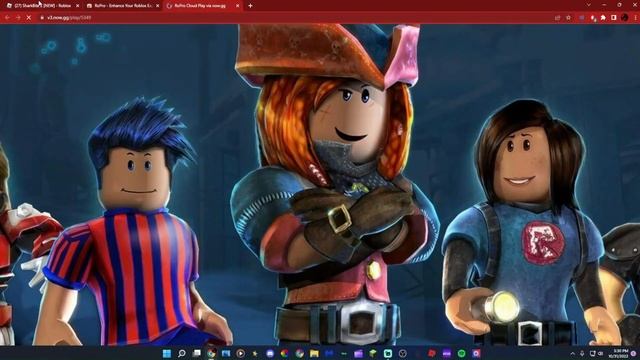Open the Chrome profile avatar menu
This screenshot has width=640, height=360.
point(624,18)
